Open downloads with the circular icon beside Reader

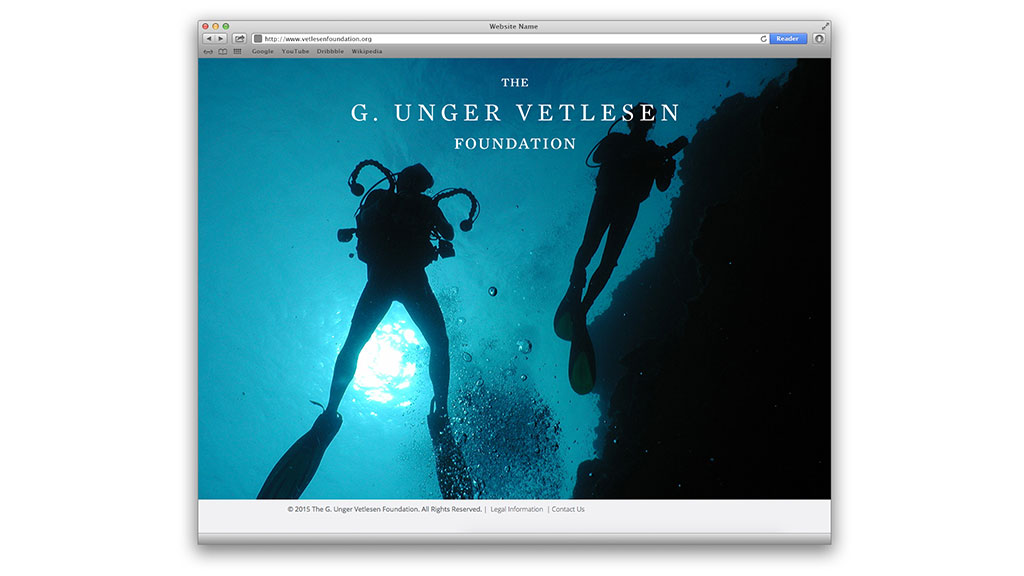819,38
